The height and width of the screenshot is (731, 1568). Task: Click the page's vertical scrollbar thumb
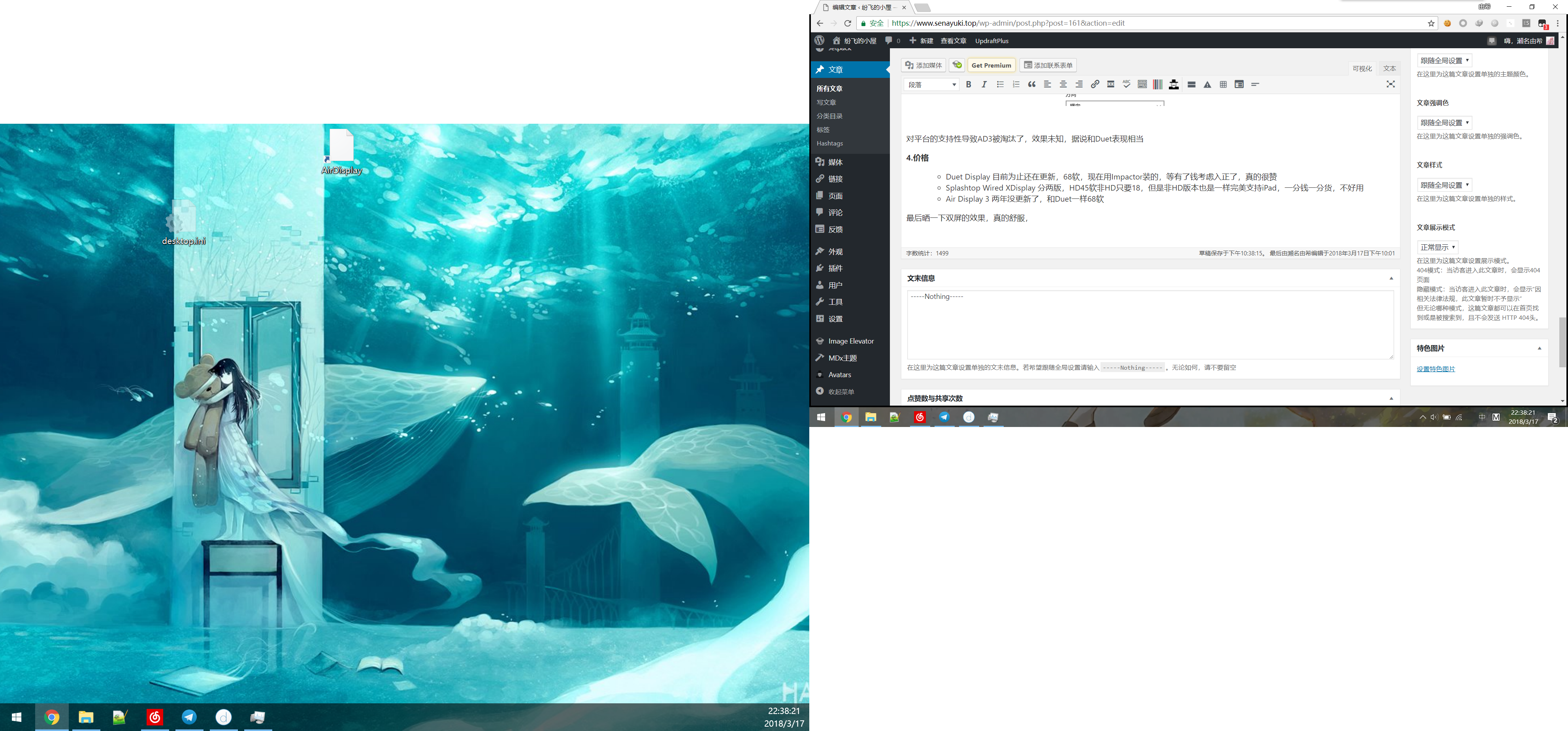tap(1562, 342)
